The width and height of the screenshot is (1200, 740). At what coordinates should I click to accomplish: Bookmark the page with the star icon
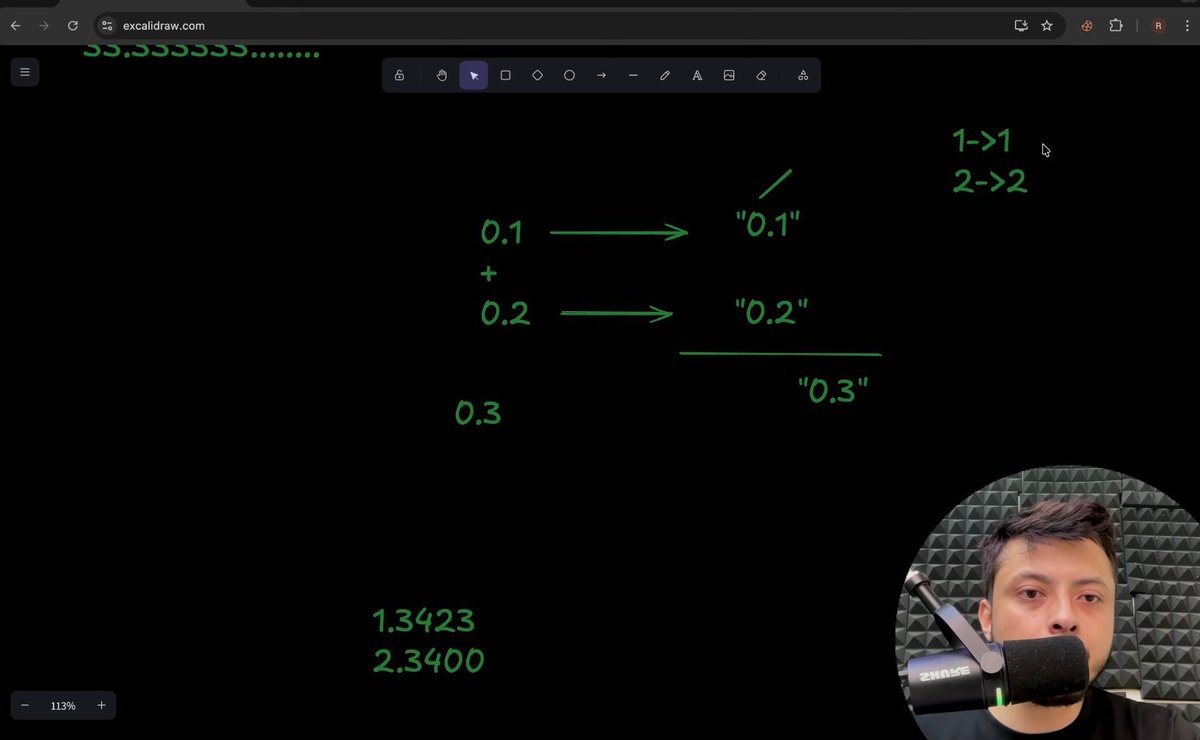coord(1046,25)
